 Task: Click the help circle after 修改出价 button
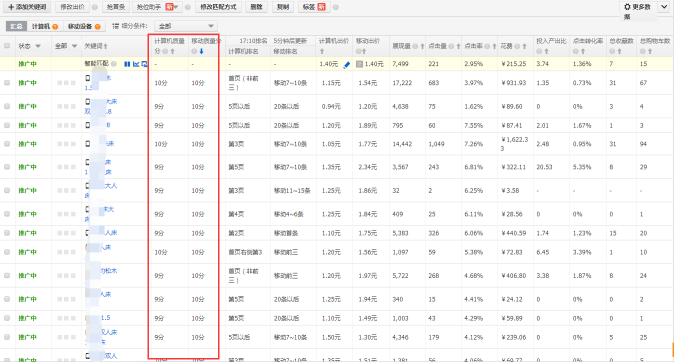[x=95, y=7]
